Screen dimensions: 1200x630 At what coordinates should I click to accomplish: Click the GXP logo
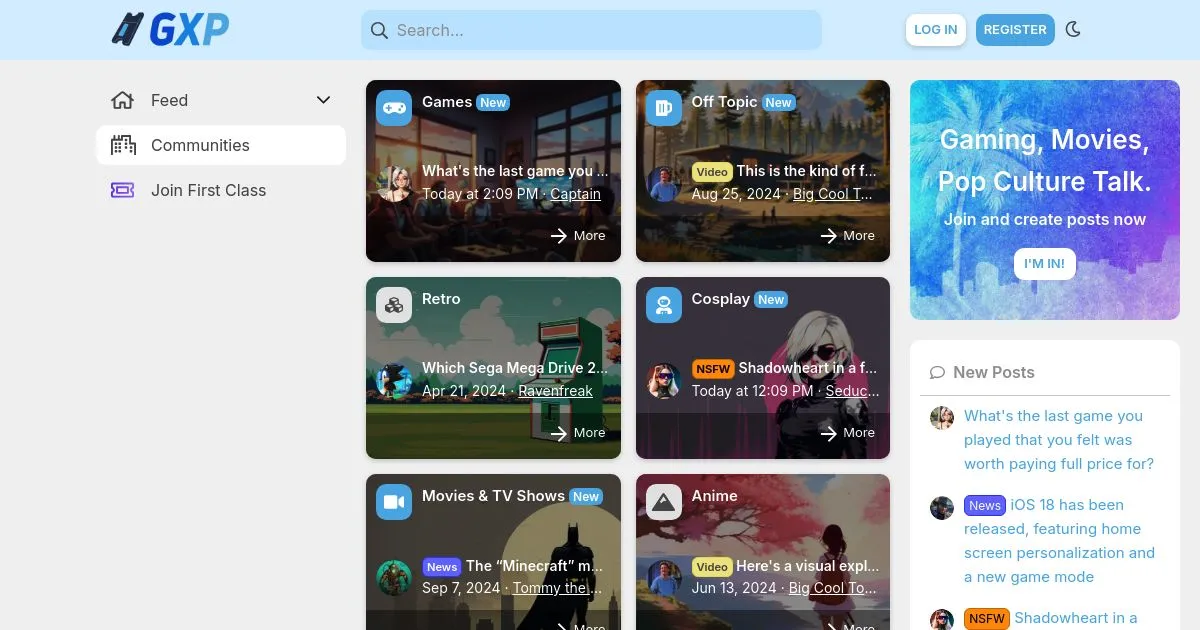click(170, 30)
